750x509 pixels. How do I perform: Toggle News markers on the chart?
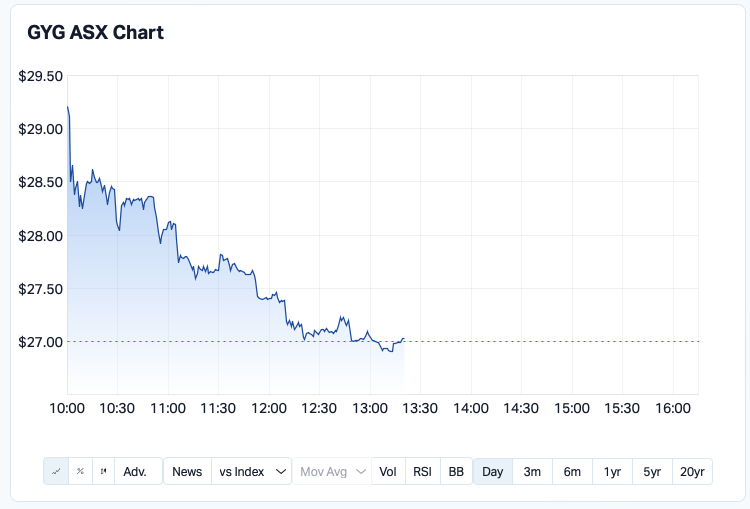187,471
